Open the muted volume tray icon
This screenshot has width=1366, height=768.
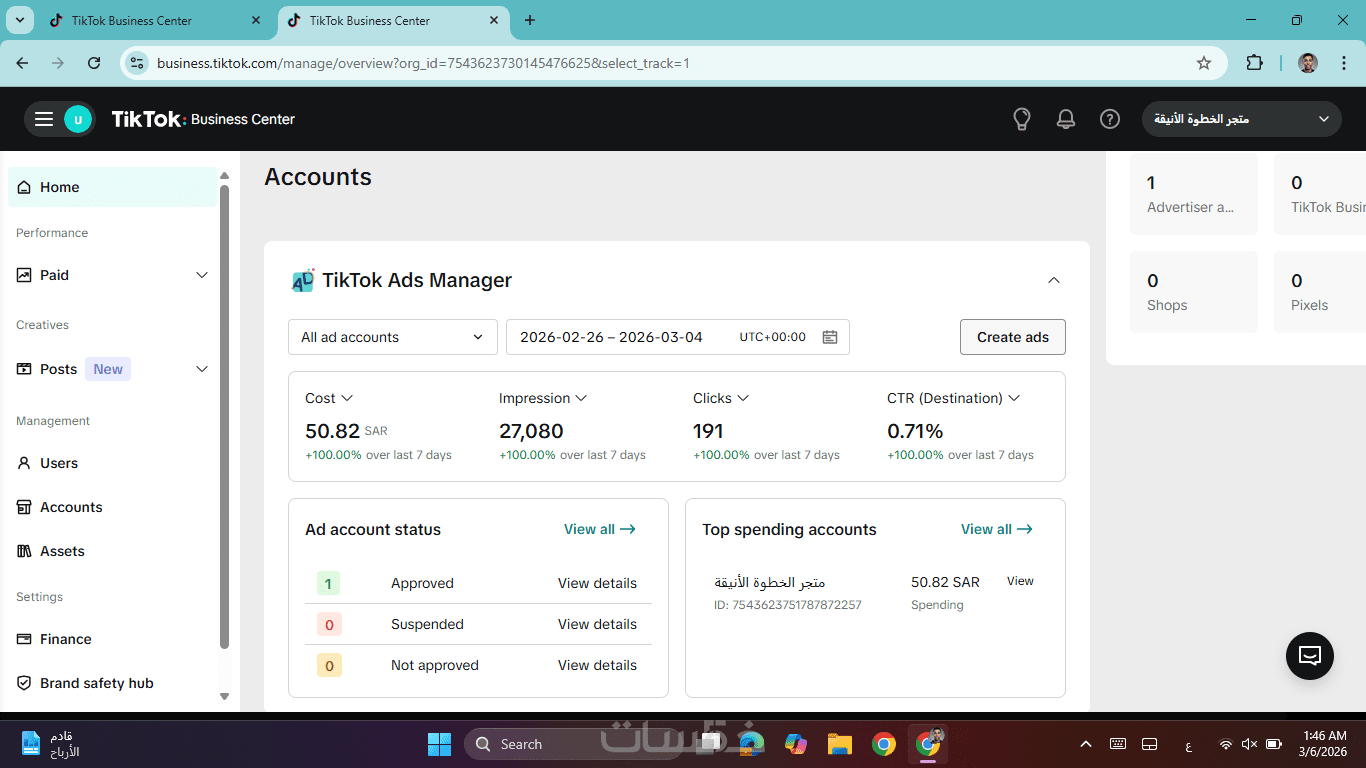pyautogui.click(x=1249, y=744)
